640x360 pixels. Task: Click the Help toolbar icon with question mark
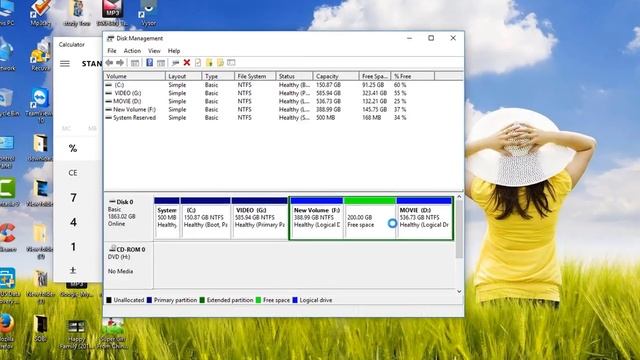[149, 62]
